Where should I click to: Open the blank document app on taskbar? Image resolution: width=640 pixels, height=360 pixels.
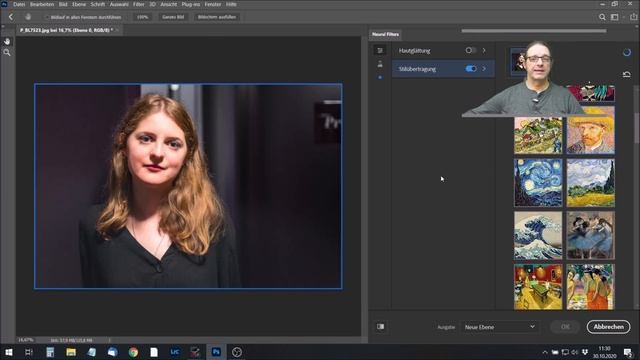coord(154,352)
